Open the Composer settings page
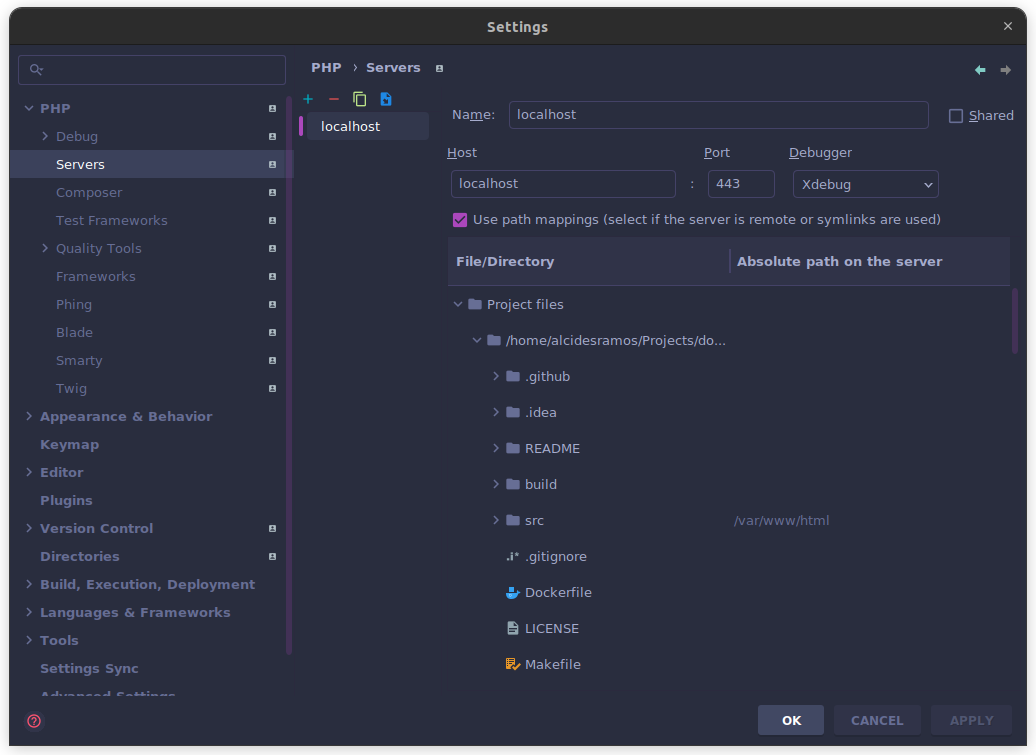1036x755 pixels. click(x=89, y=193)
